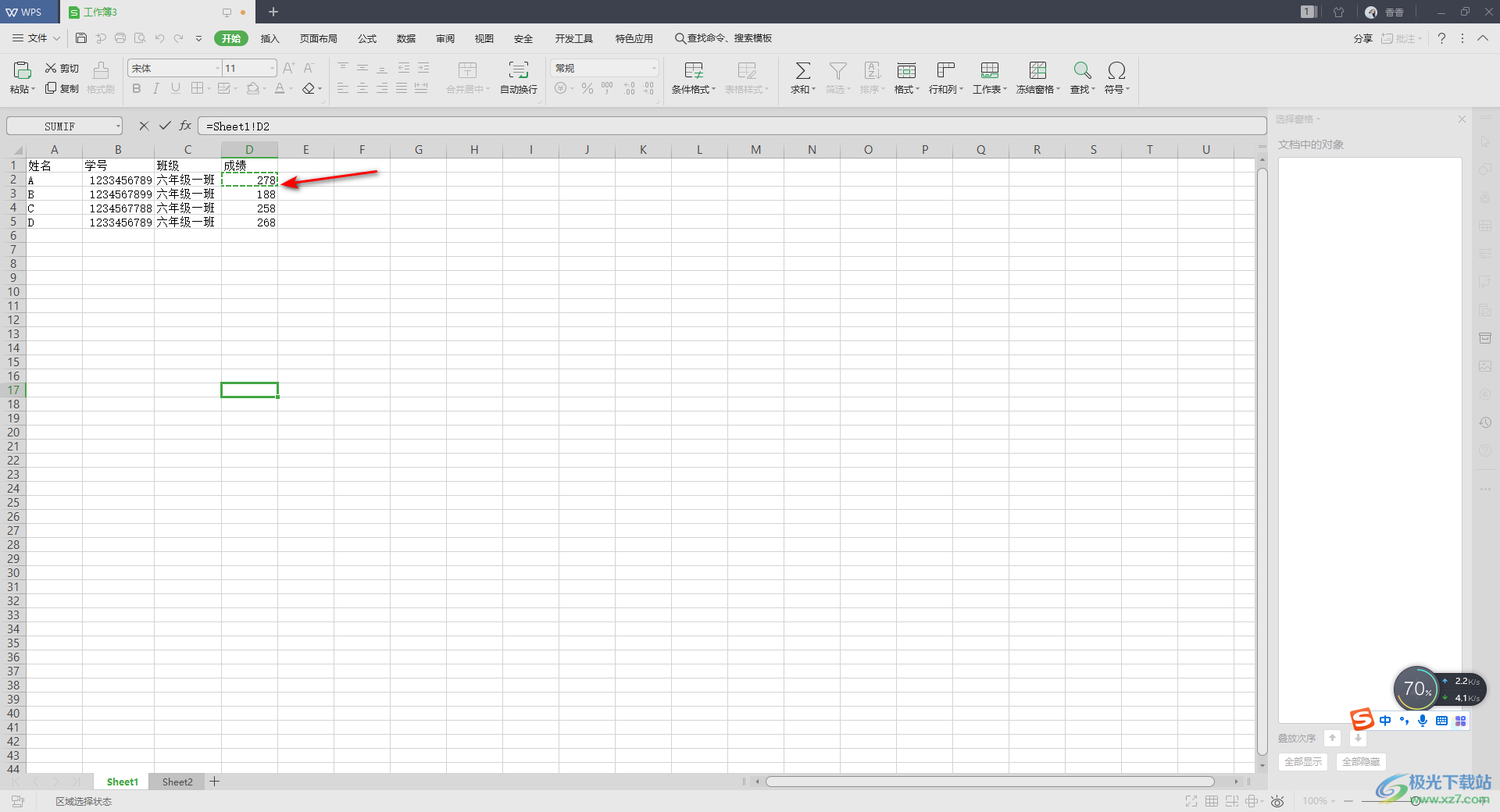The image size is (1500, 812).
Task: Add a new sheet with plus button
Action: 215,782
